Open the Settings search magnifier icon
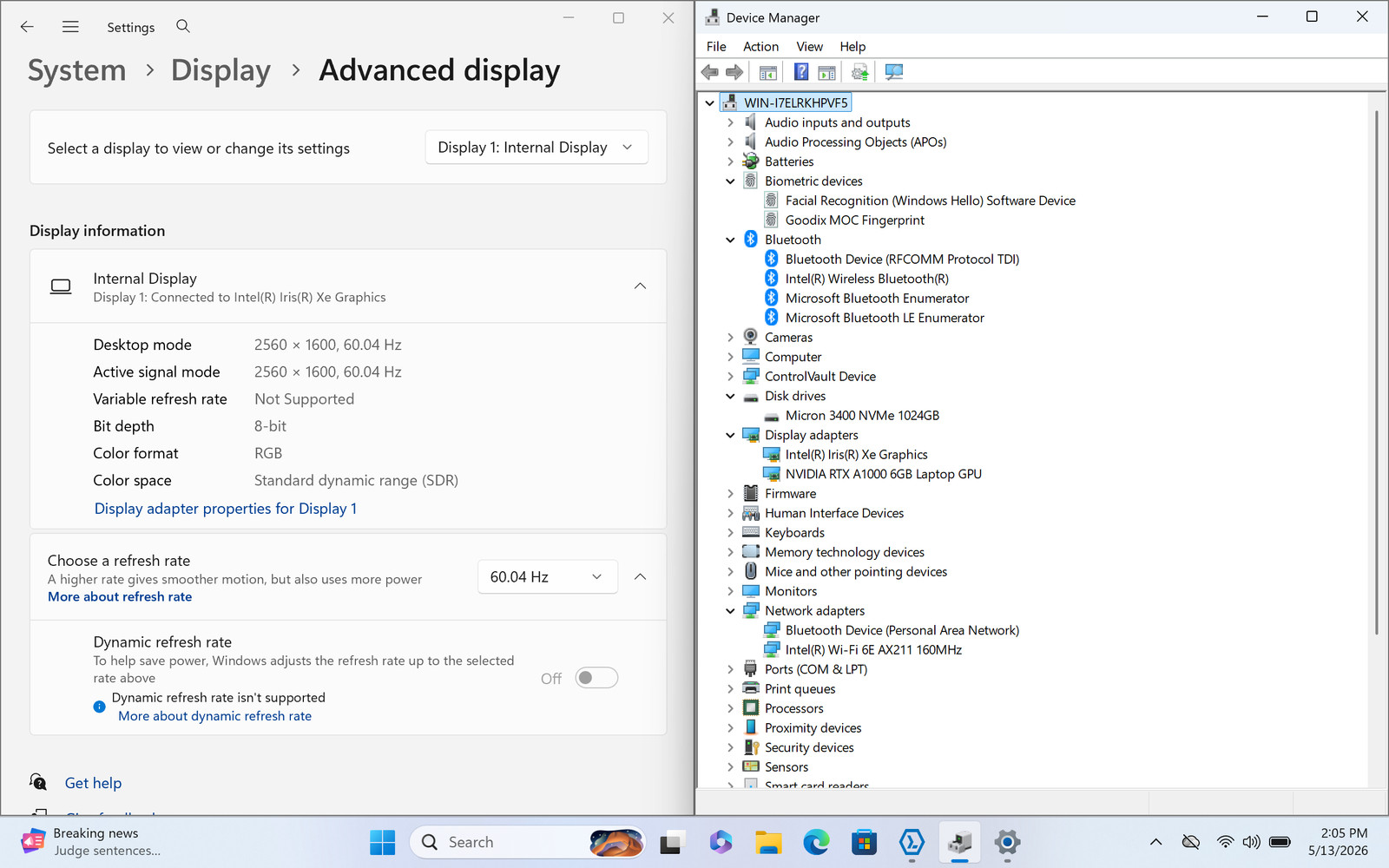 [x=183, y=26]
